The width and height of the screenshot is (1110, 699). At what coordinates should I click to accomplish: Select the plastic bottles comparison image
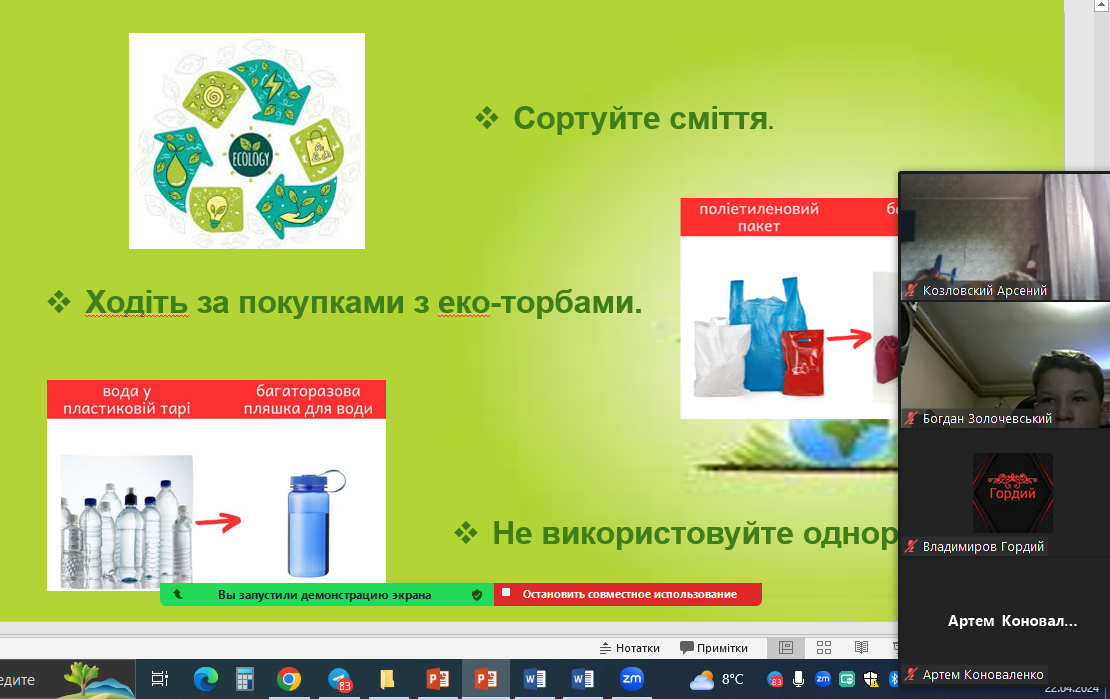coord(217,485)
